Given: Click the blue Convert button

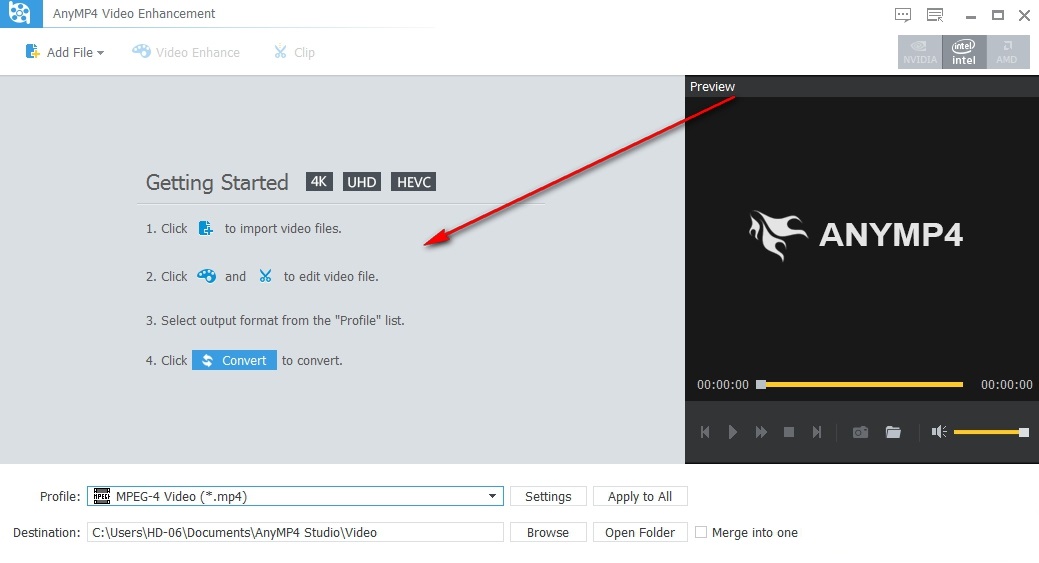Looking at the screenshot, I should click(x=235, y=360).
